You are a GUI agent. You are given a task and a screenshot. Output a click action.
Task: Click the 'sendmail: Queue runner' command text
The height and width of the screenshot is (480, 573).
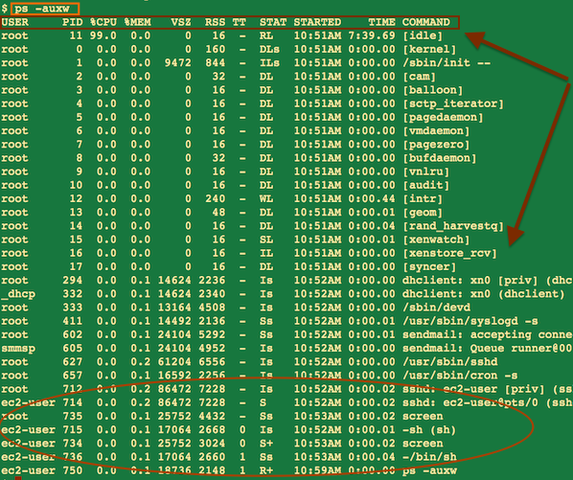click(477, 348)
